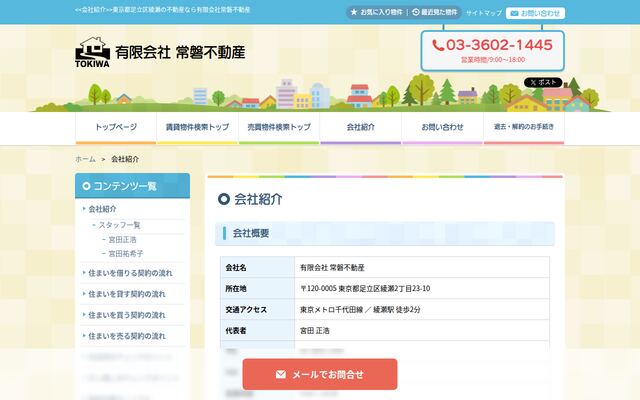Click ホーム breadcrumb link

click(x=85, y=159)
